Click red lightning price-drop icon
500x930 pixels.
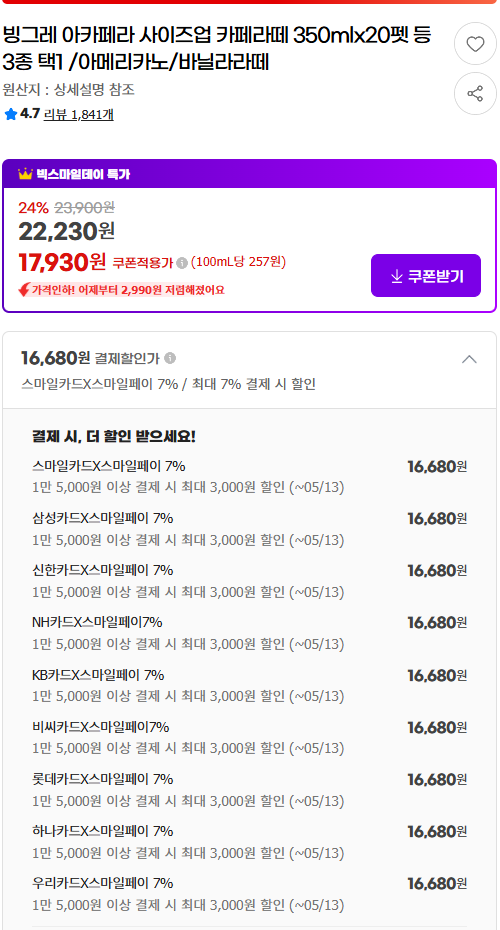coord(24,290)
